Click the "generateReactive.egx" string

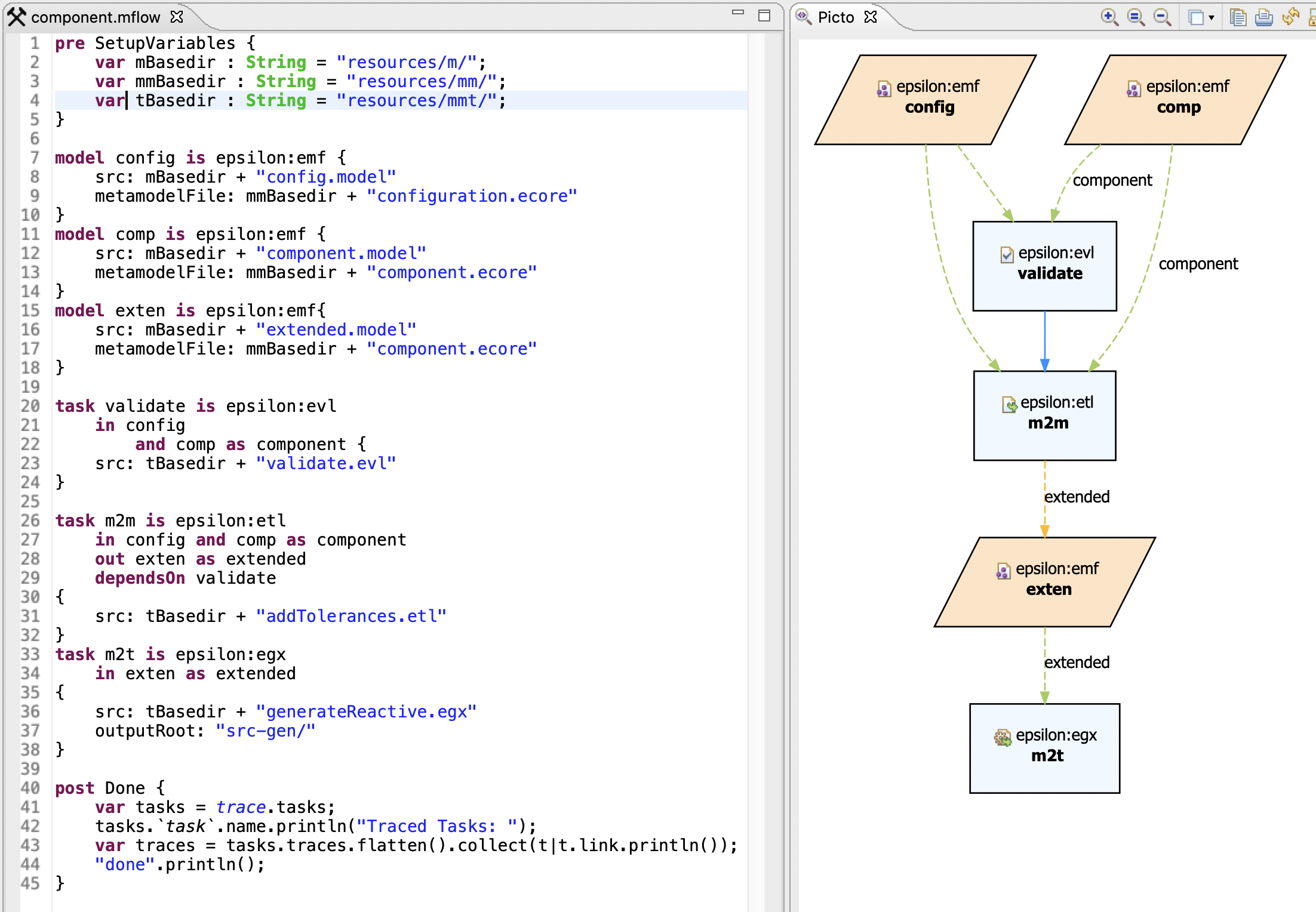pos(366,711)
